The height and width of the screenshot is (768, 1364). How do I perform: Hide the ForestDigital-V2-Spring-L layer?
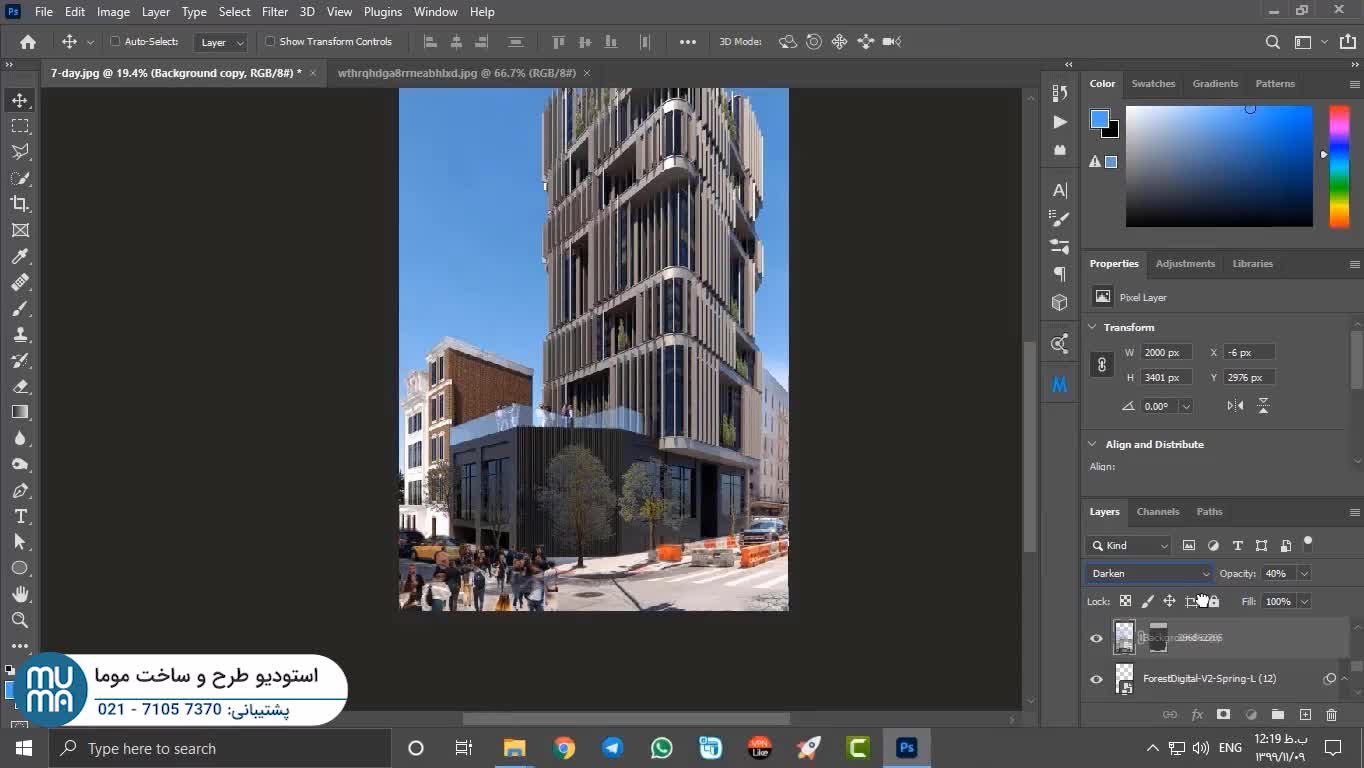click(1096, 679)
